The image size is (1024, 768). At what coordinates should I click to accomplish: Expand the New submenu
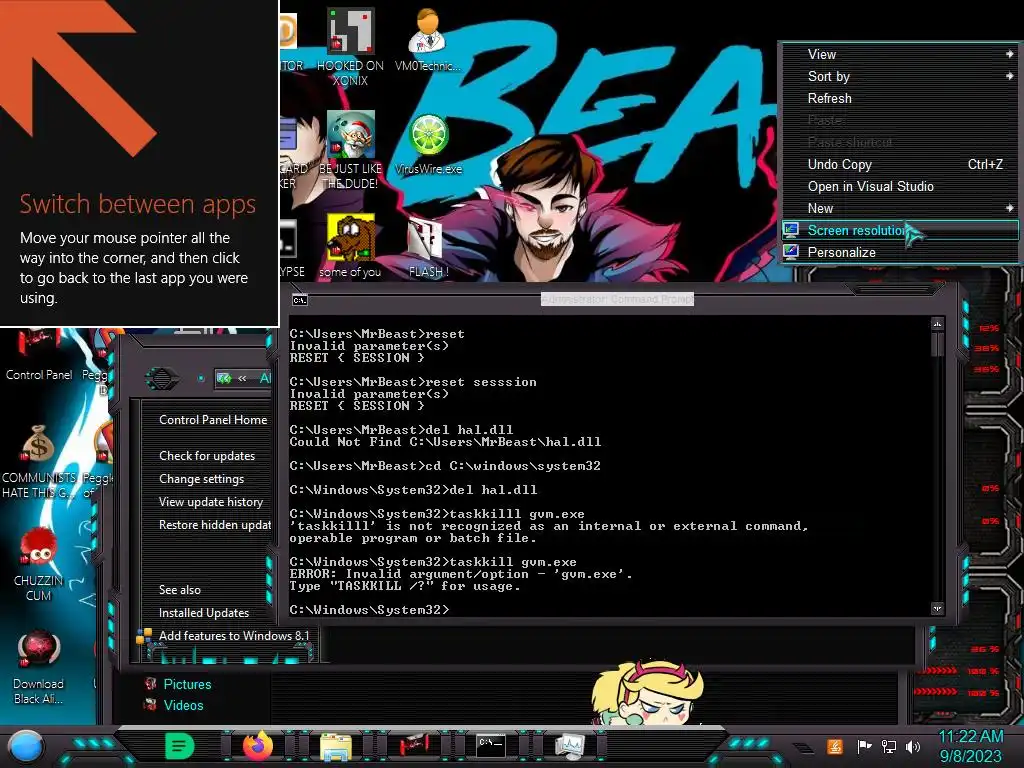tap(900, 208)
